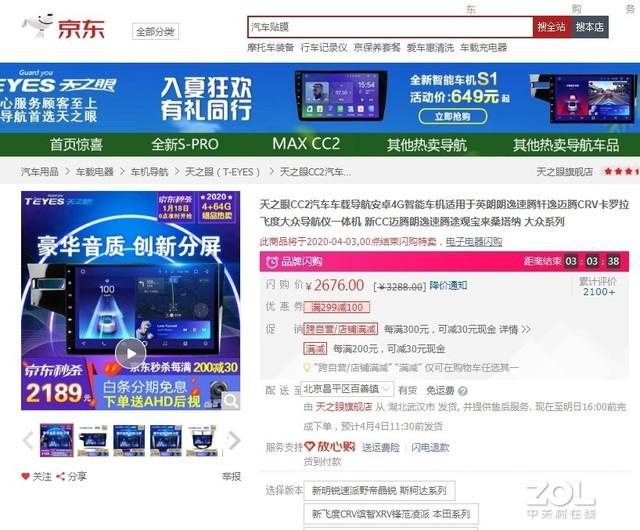Viewport: 640px width, 530px height.
Task: Click the brand flash sale clock icon
Action: (x=272, y=262)
